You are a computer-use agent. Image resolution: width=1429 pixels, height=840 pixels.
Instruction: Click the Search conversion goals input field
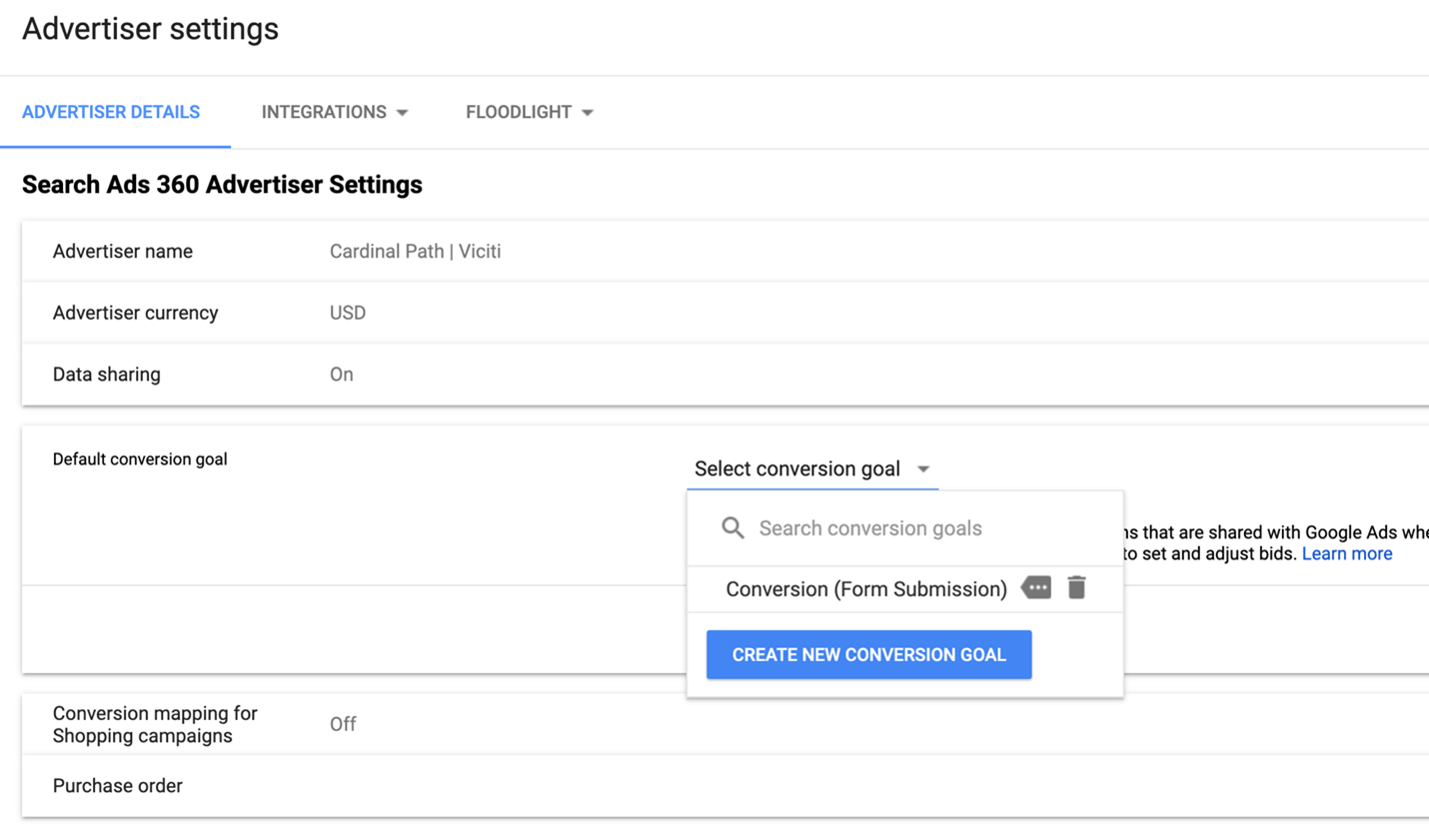[869, 527]
